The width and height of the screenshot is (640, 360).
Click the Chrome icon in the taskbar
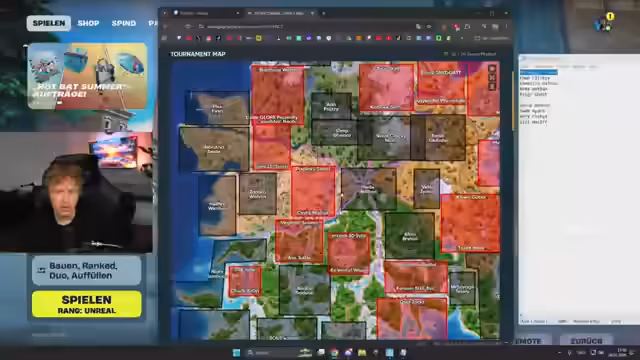pyautogui.click(x=334, y=352)
